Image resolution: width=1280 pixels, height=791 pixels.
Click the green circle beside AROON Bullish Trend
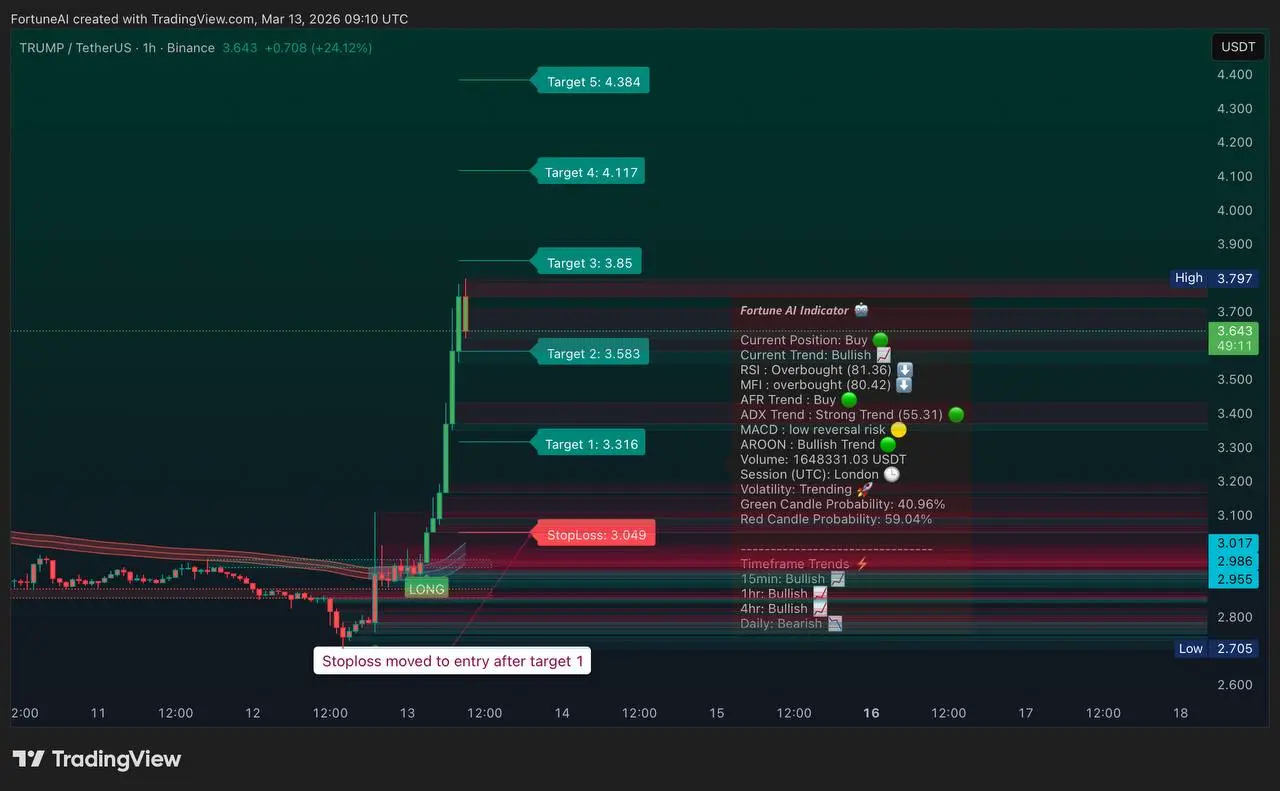click(887, 444)
